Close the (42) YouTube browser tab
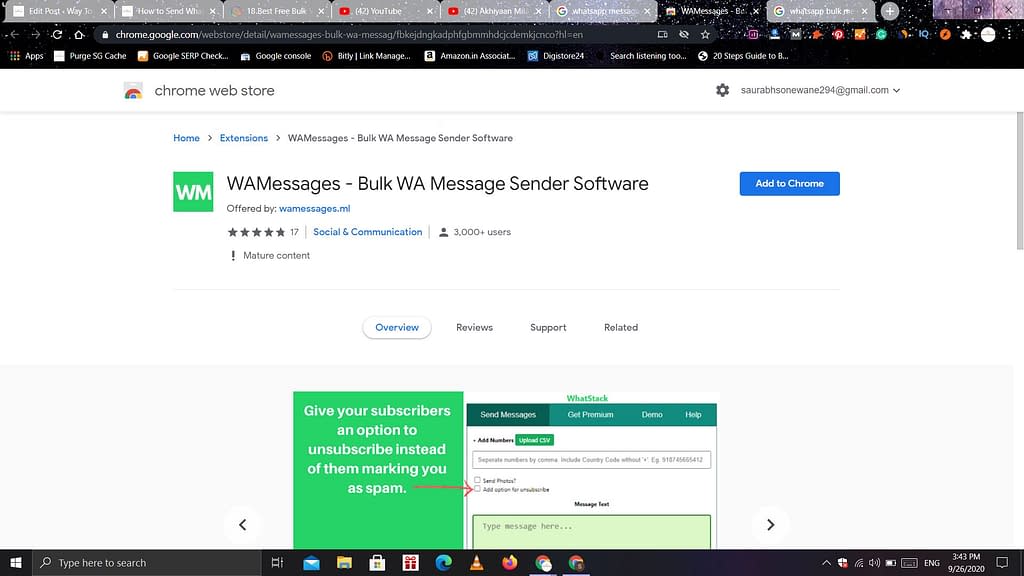The width and height of the screenshot is (1024, 576). click(x=429, y=11)
